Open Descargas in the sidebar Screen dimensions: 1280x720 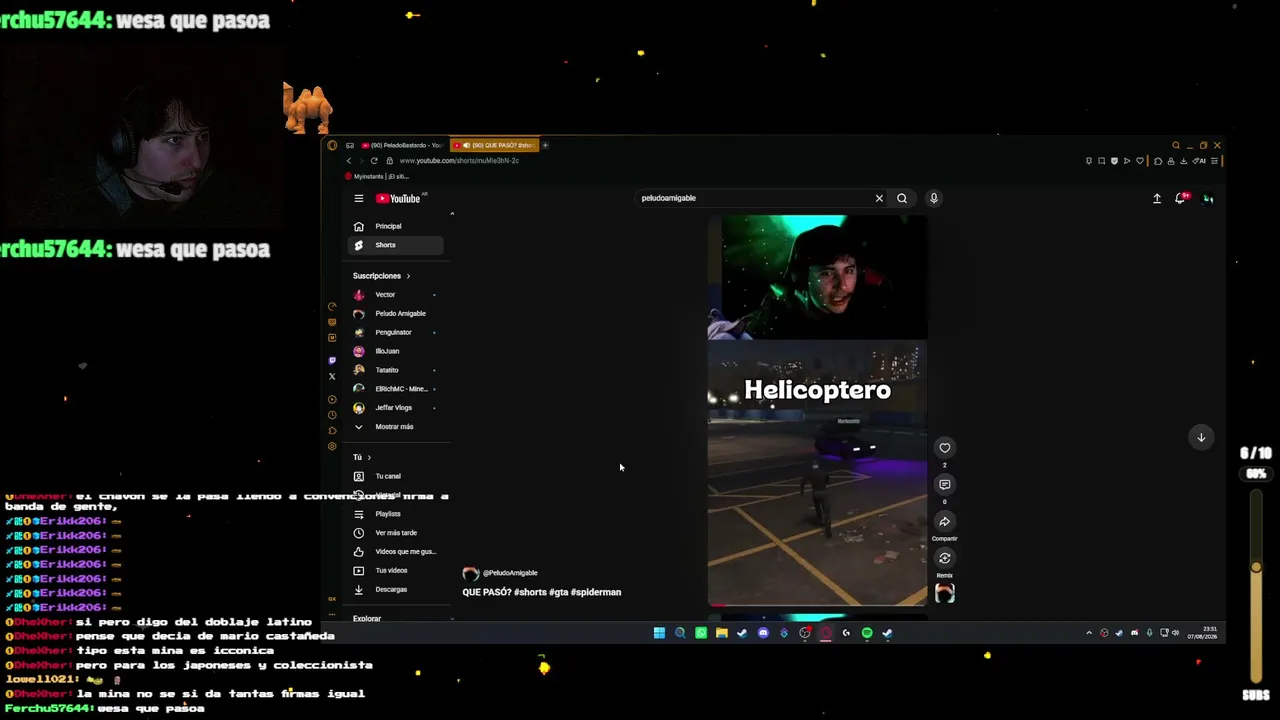(x=395, y=590)
